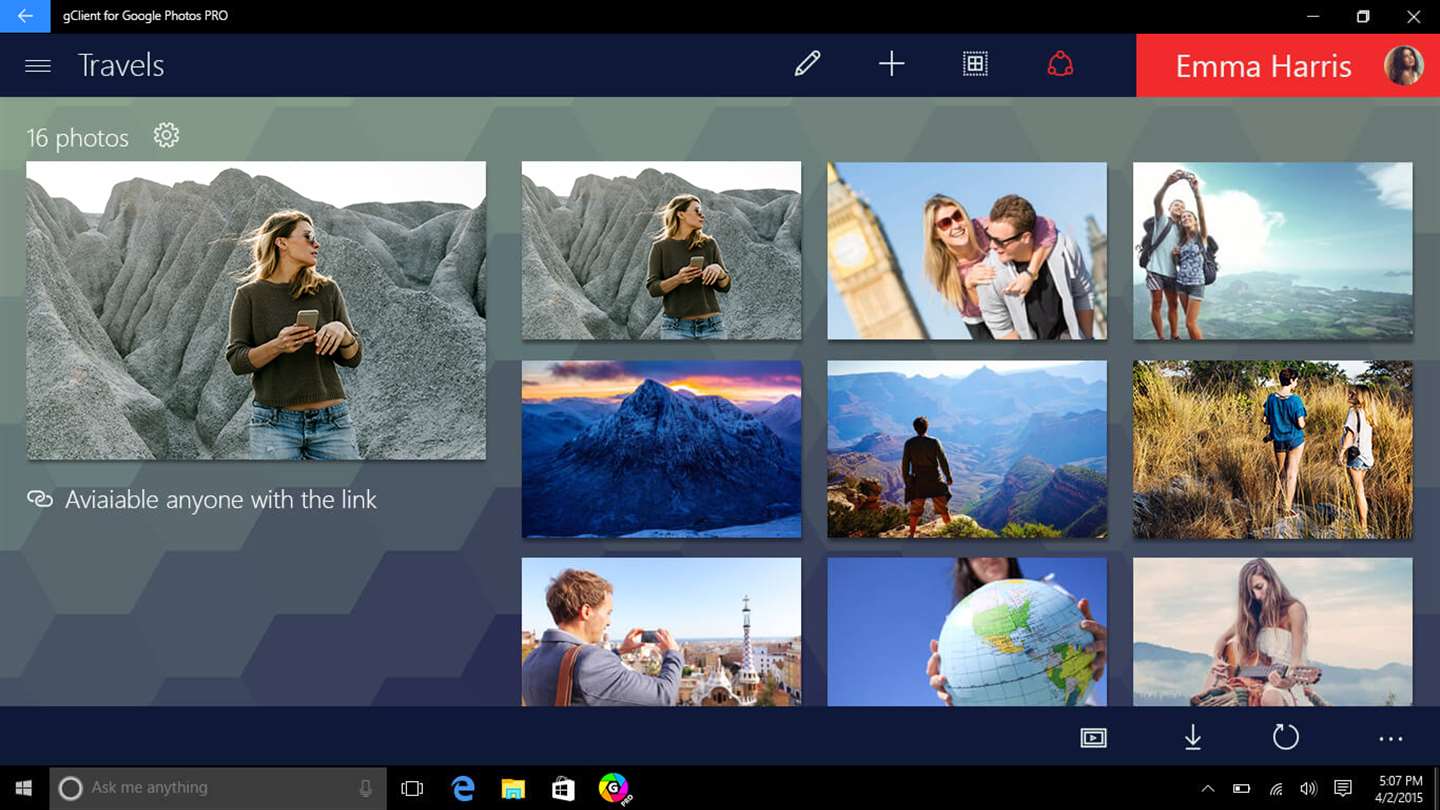Open the Action Center notifications icon
This screenshot has height=810, width=1440.
pos(1343,789)
